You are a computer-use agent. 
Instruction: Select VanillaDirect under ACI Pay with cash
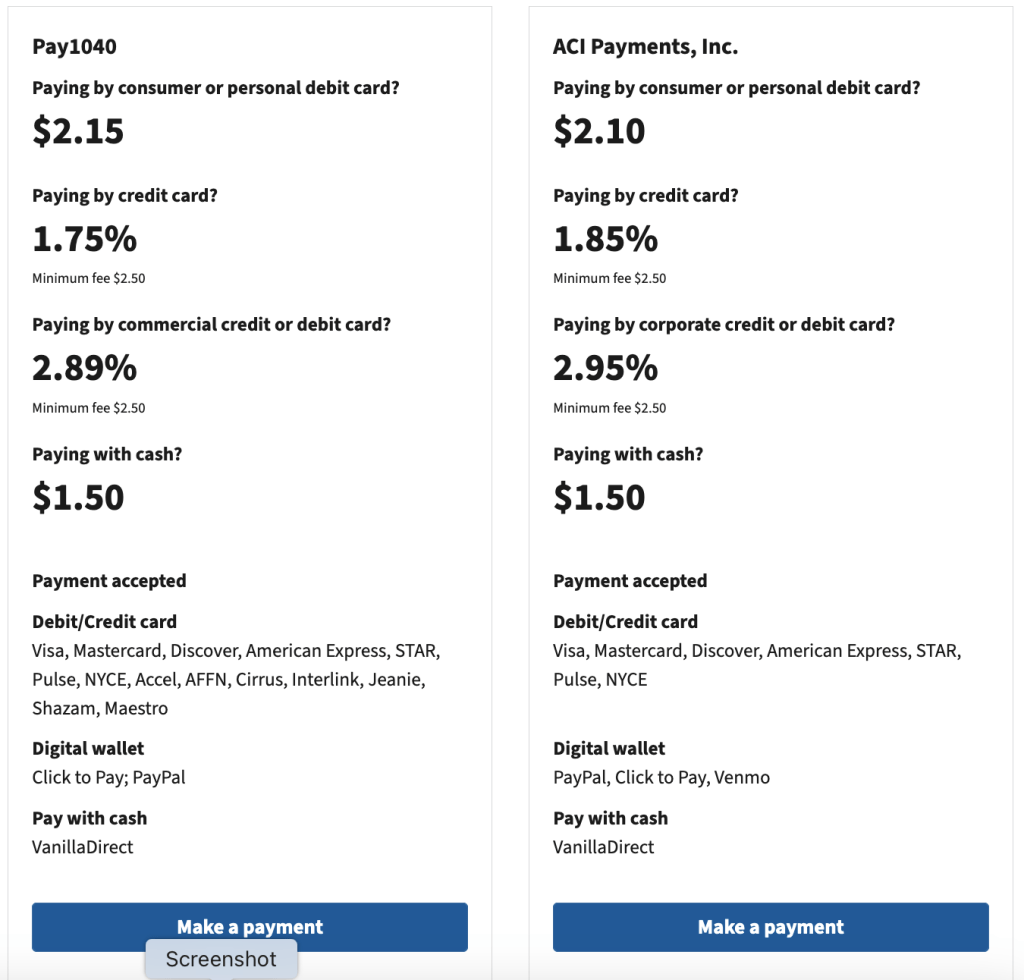tap(604, 847)
